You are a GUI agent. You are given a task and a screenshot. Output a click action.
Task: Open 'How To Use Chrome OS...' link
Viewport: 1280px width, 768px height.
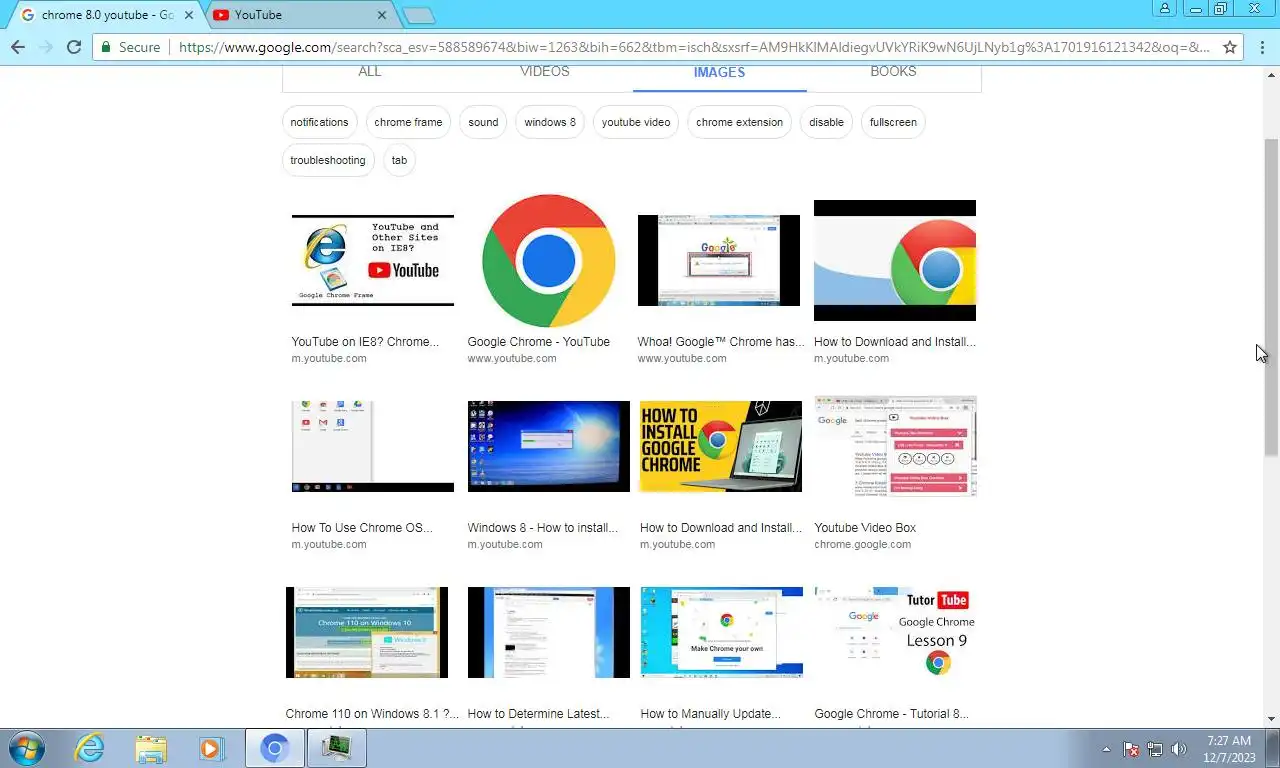[x=363, y=528]
